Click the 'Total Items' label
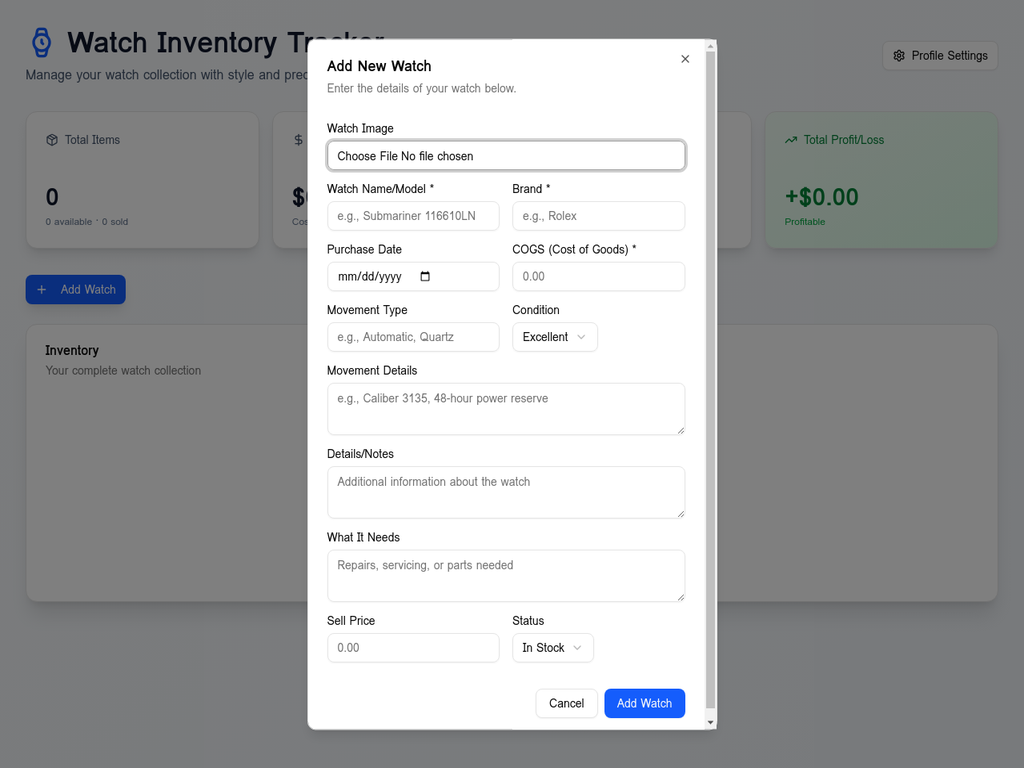Screen dimensions: 1024x768 tap(92, 140)
